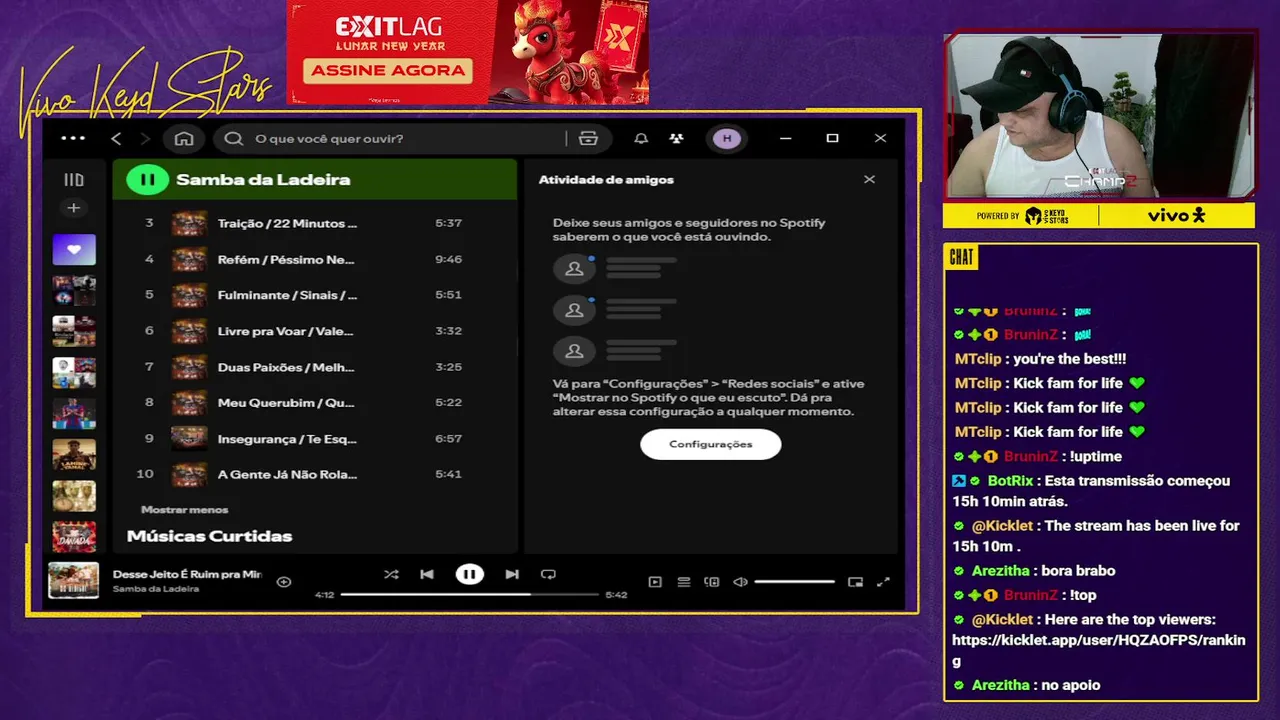
Task: Click track 3 duration '5:37'
Action: tap(448, 223)
